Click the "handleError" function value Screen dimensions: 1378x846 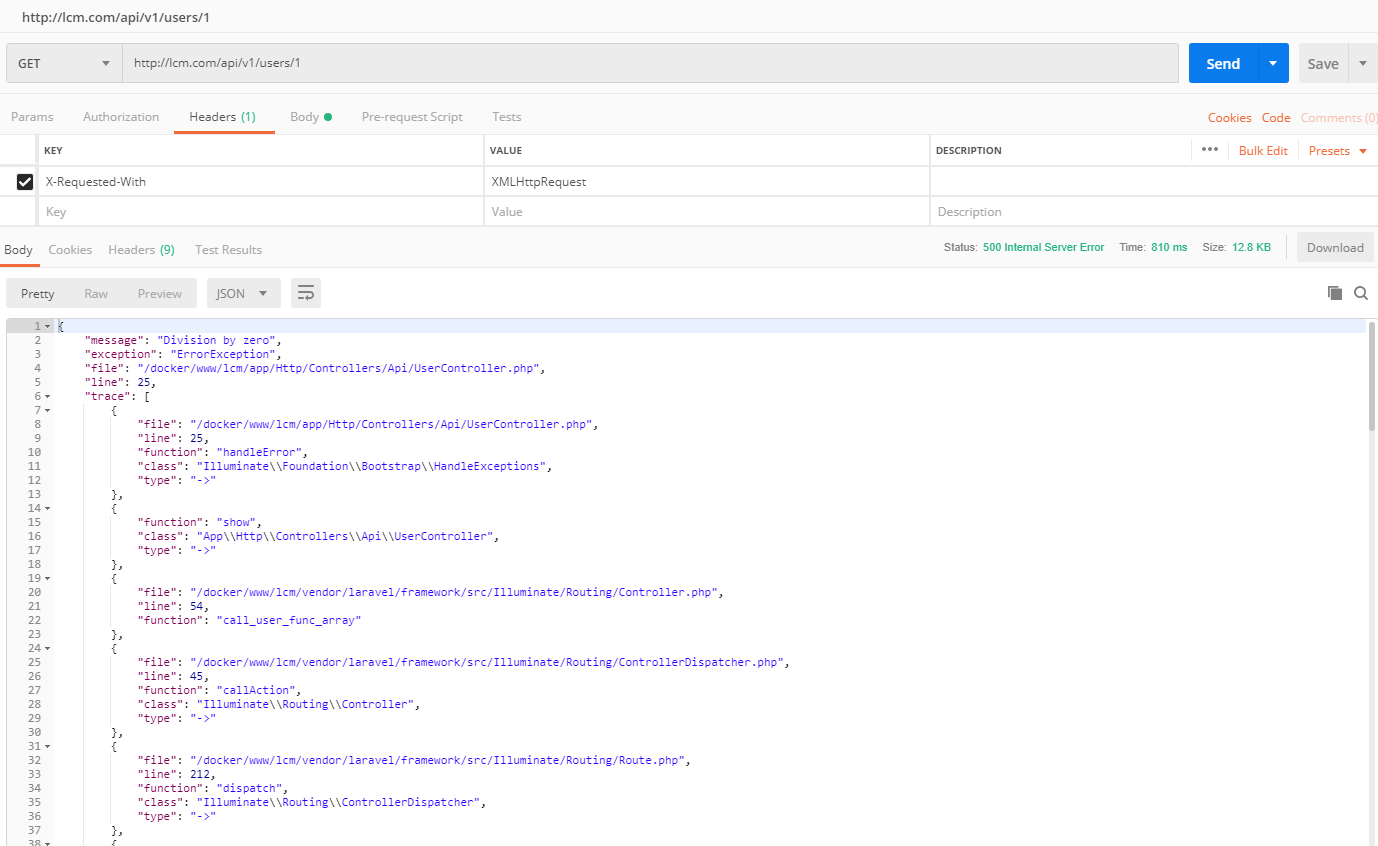261,452
